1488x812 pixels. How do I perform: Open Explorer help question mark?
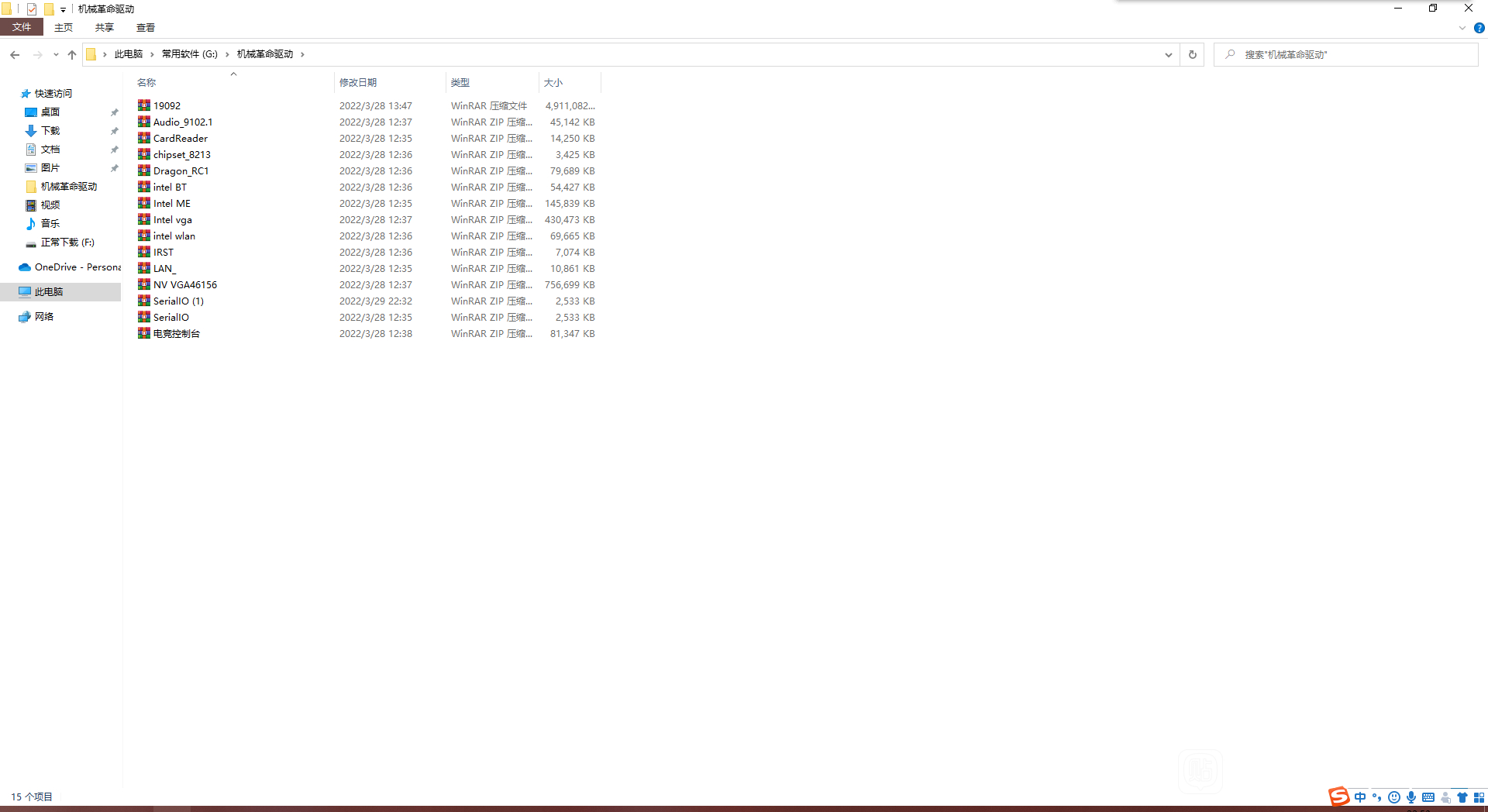(x=1479, y=28)
